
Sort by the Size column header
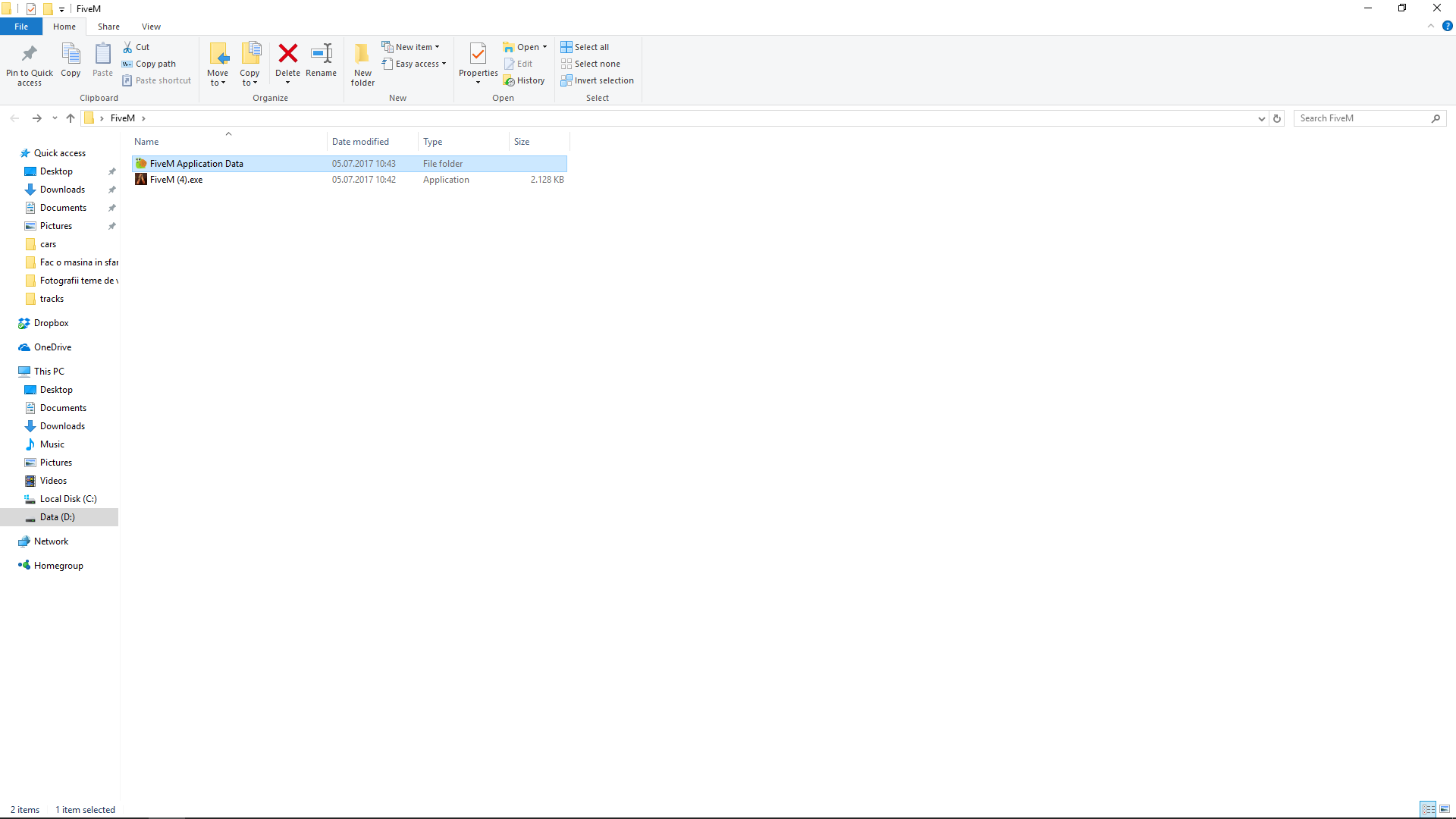pyautogui.click(x=539, y=142)
